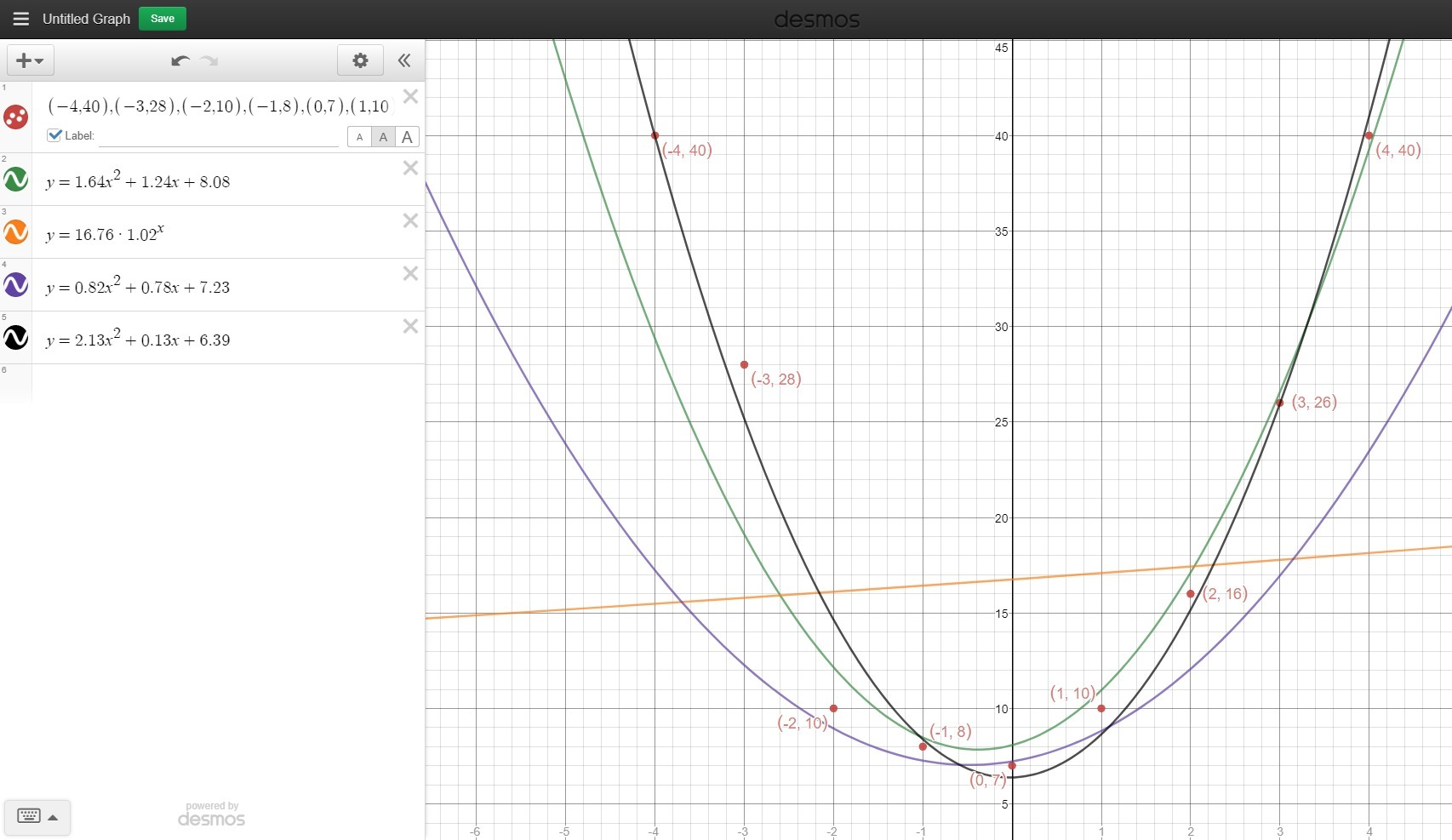Open the add item plus dropdown
The image size is (1452, 840).
point(31,60)
